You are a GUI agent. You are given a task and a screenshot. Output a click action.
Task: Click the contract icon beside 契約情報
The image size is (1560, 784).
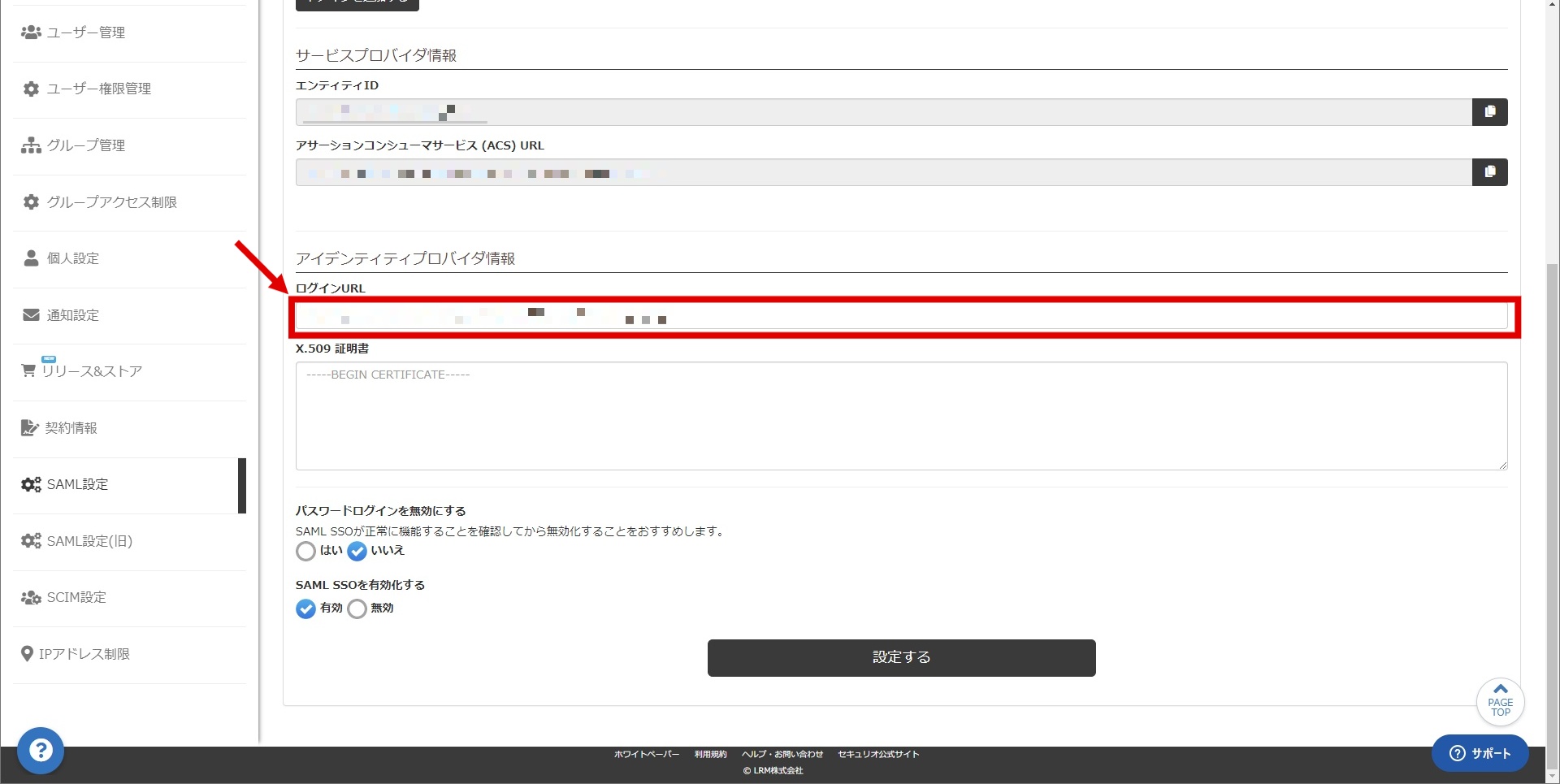30,427
